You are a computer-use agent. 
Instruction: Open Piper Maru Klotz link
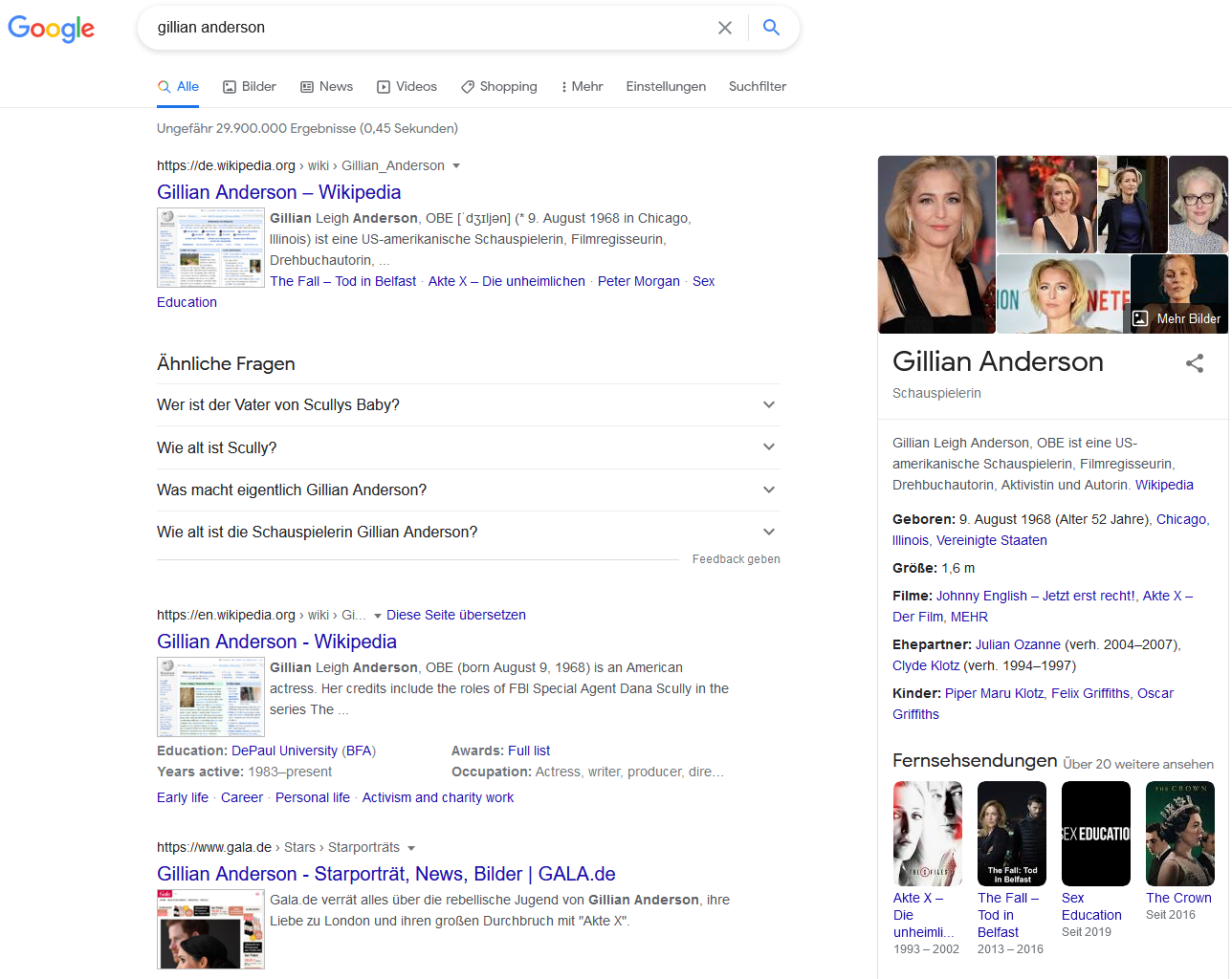point(994,693)
